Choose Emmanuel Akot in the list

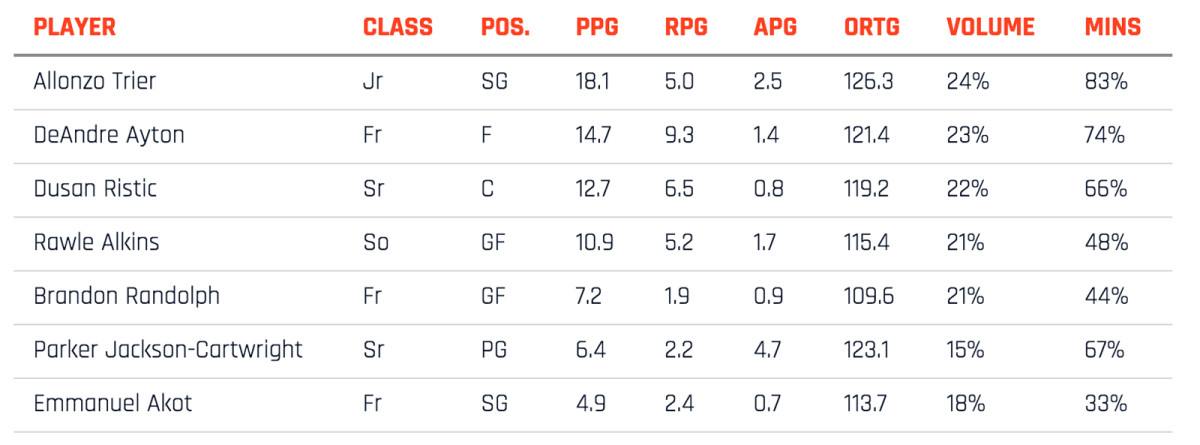pos(113,404)
